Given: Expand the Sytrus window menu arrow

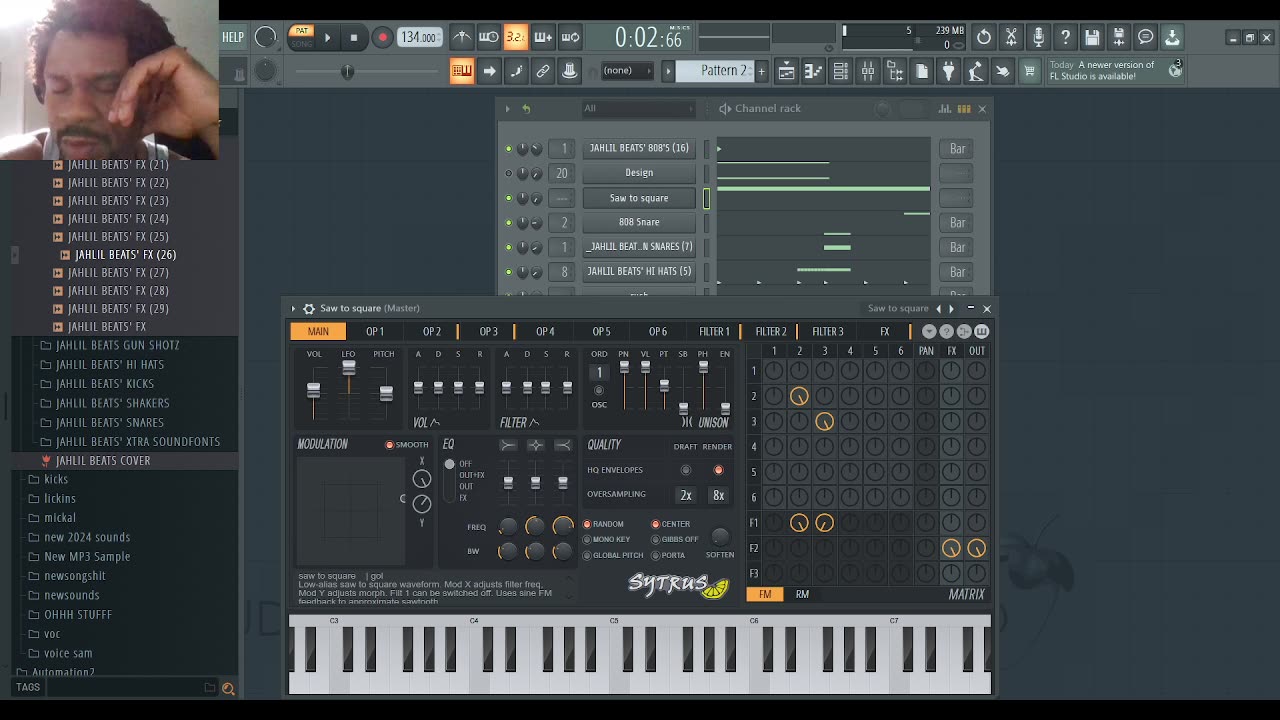Looking at the screenshot, I should (293, 309).
